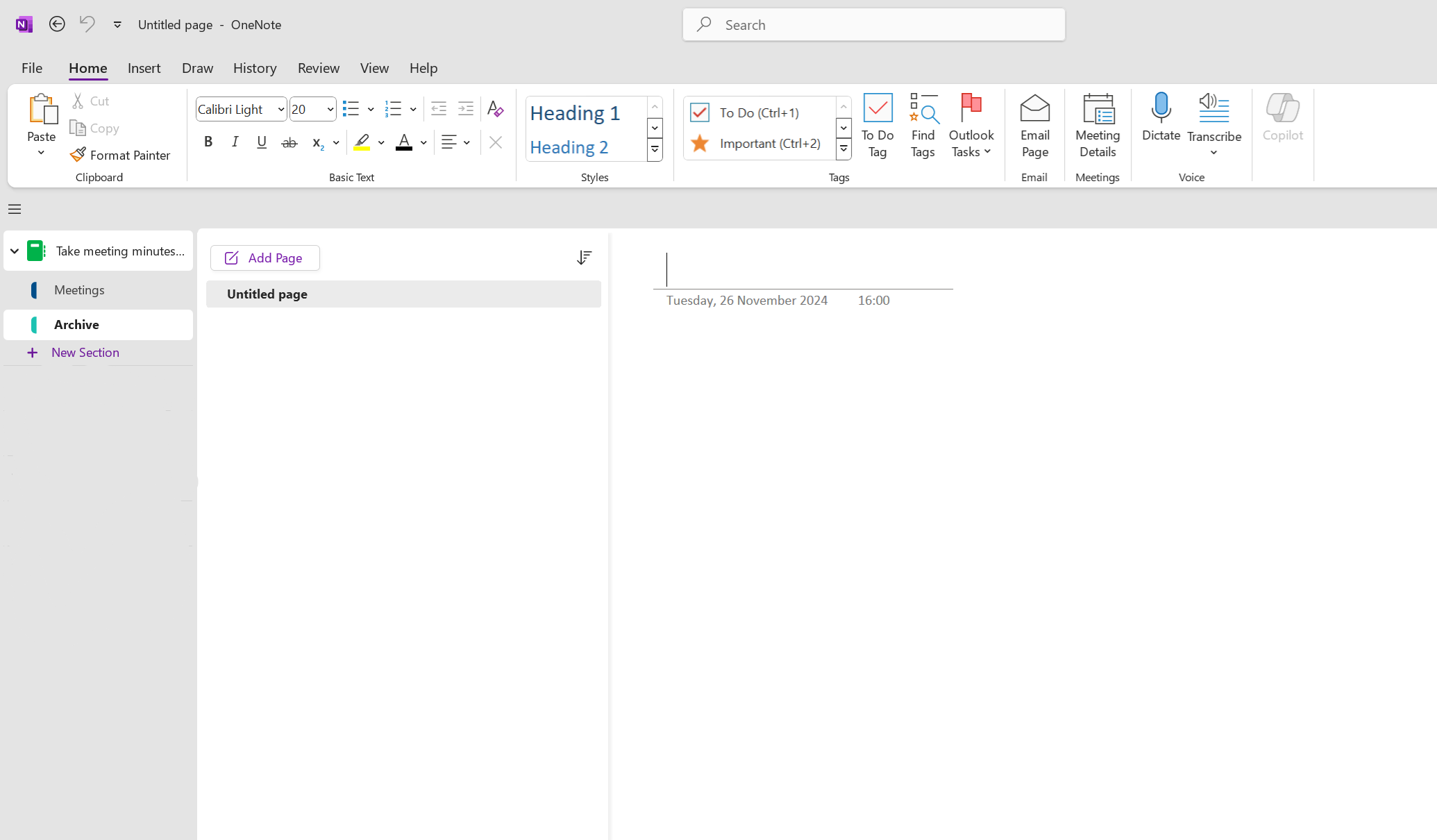Image resolution: width=1437 pixels, height=840 pixels.
Task: Create a New Section
Action: click(73, 353)
